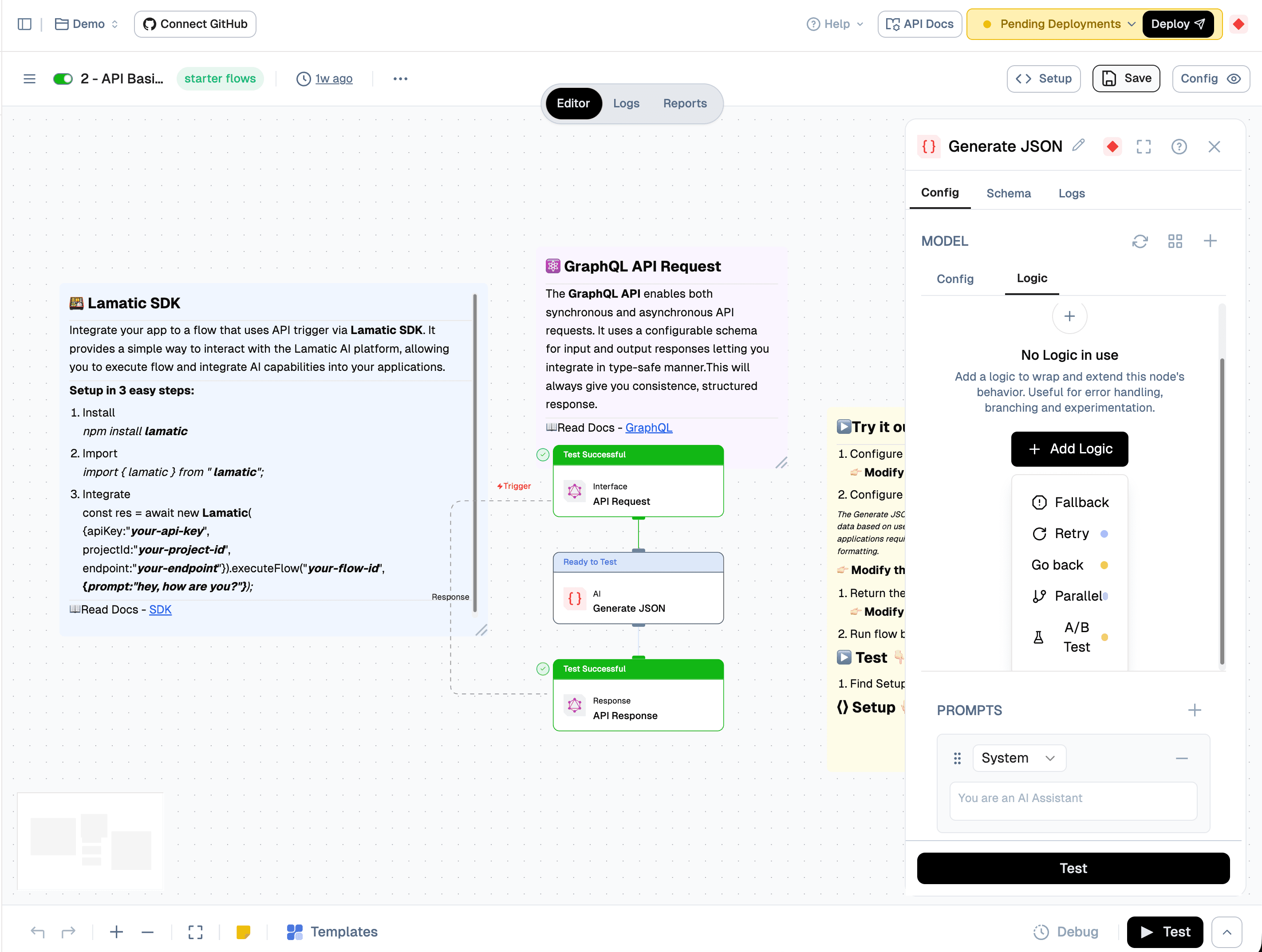The height and width of the screenshot is (952, 1262).
Task: Open the GraphQL docs link
Action: click(648, 428)
